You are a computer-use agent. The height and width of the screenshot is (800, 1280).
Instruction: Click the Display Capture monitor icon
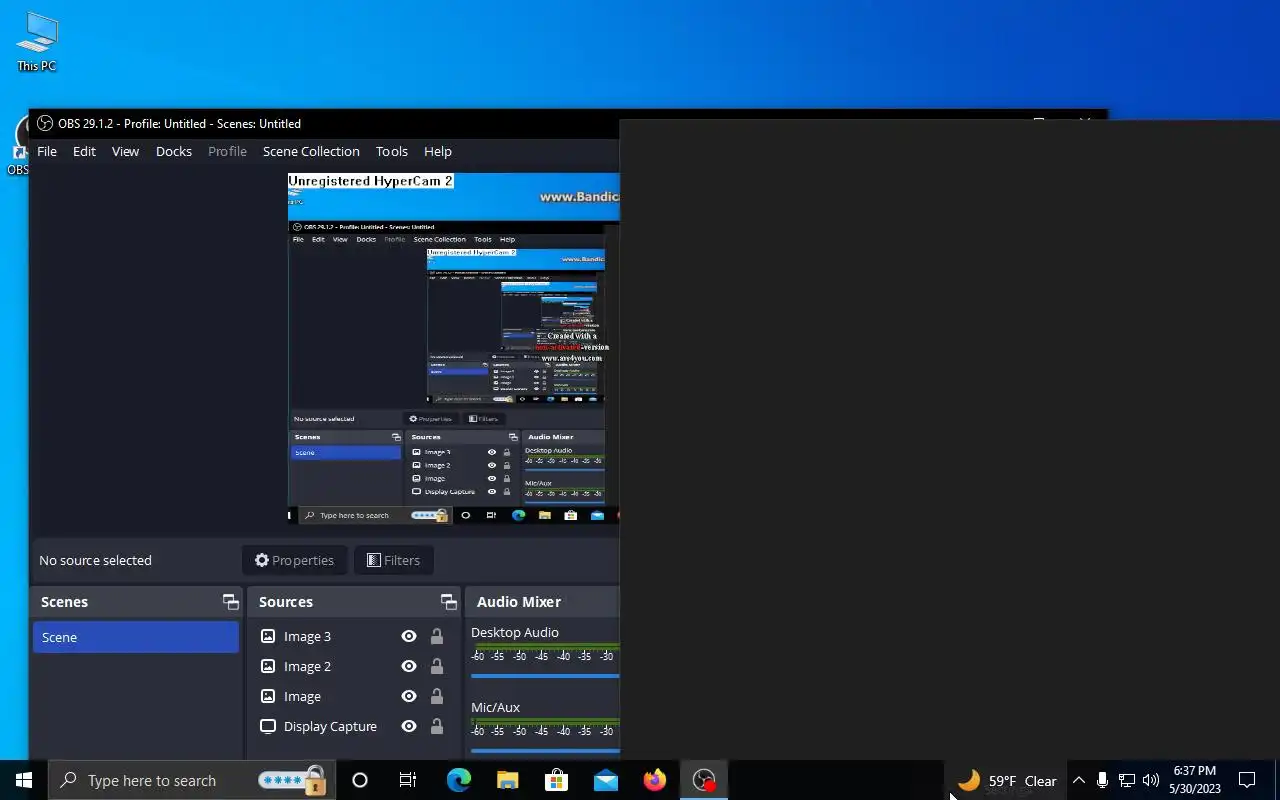(267, 726)
